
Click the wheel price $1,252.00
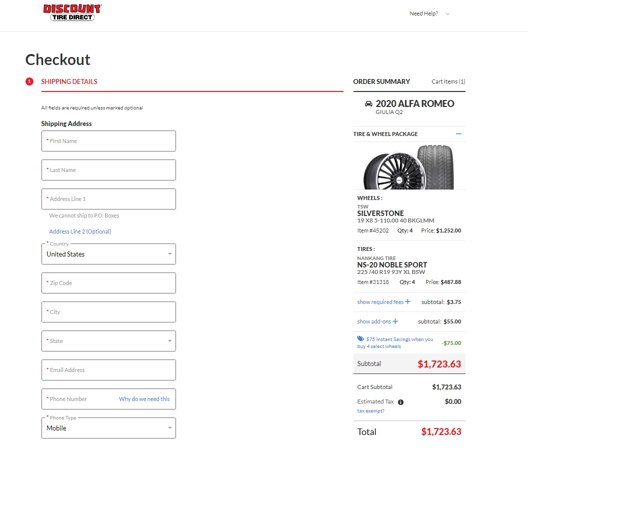click(x=449, y=231)
